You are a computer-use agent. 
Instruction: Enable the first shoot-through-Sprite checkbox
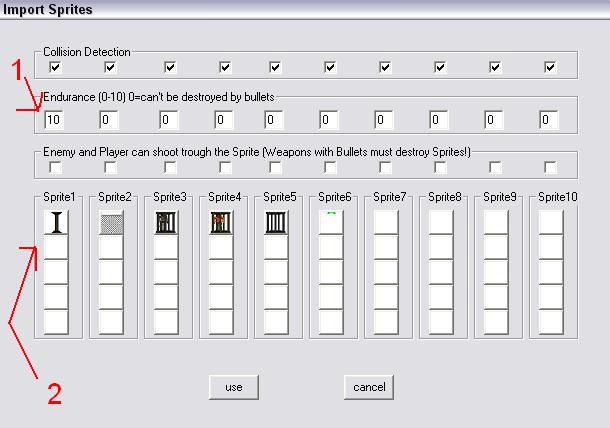coord(55,167)
